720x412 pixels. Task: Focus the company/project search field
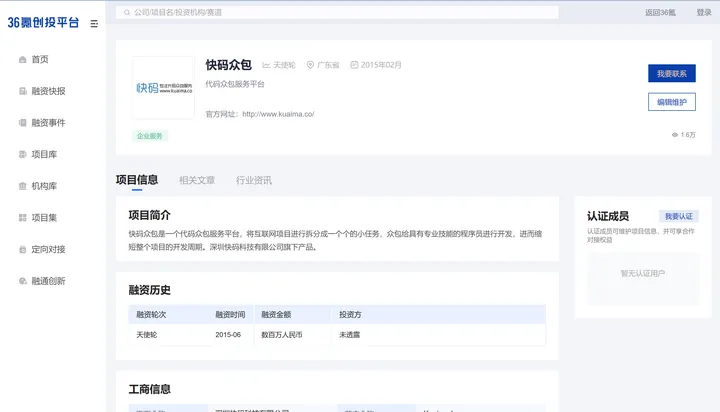[x=337, y=12]
